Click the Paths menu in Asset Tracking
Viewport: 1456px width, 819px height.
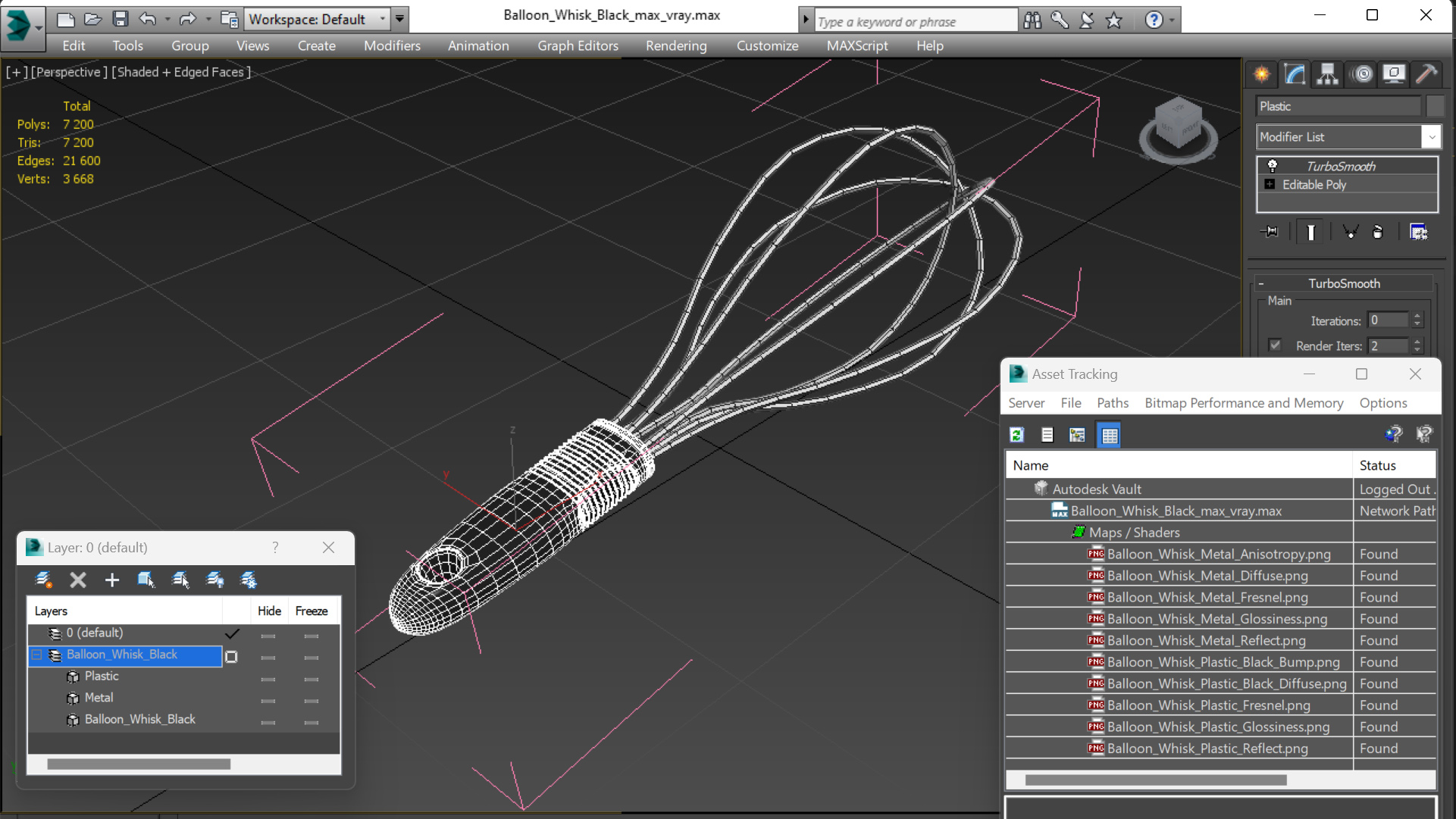click(x=1112, y=402)
